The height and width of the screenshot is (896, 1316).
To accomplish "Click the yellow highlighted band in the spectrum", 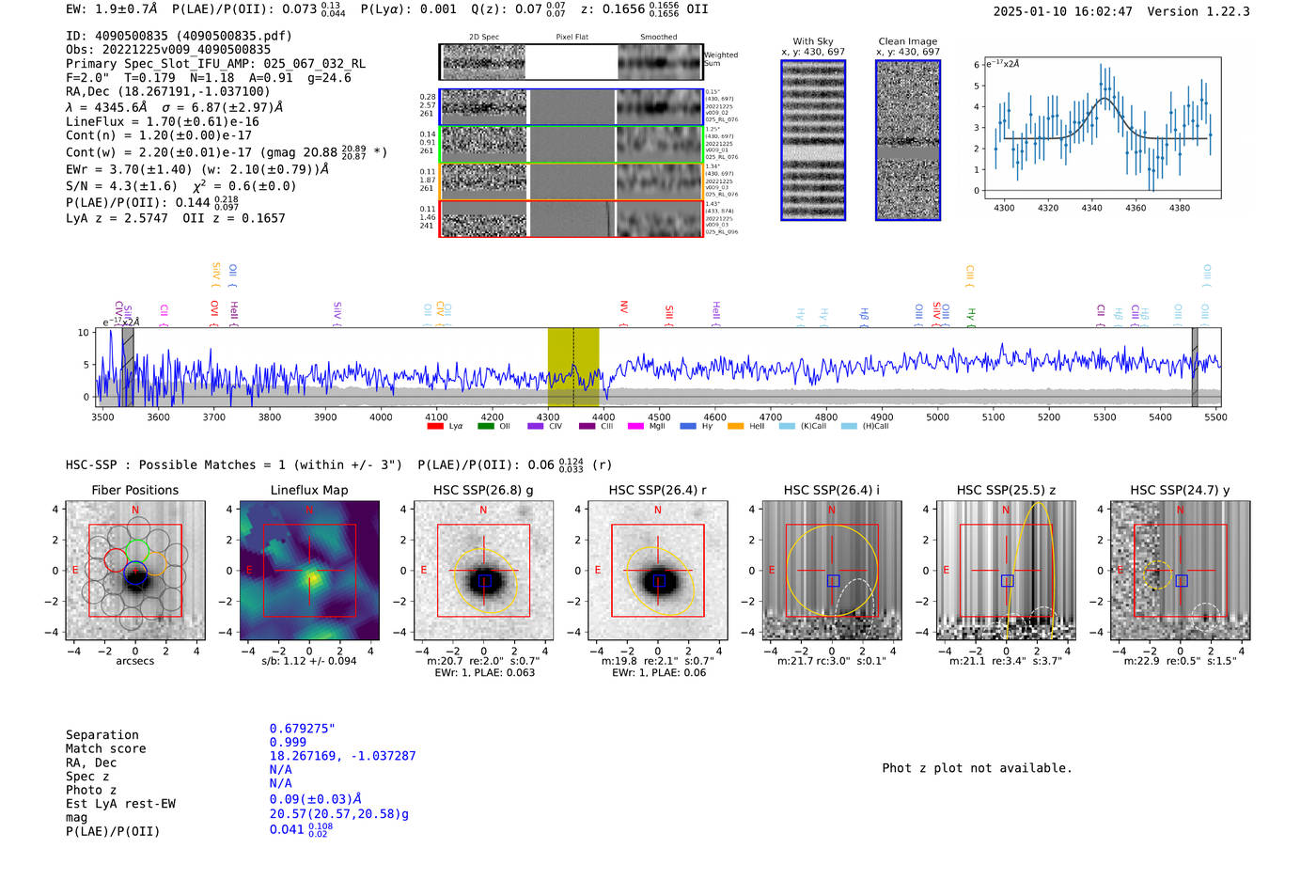I will (x=573, y=367).
